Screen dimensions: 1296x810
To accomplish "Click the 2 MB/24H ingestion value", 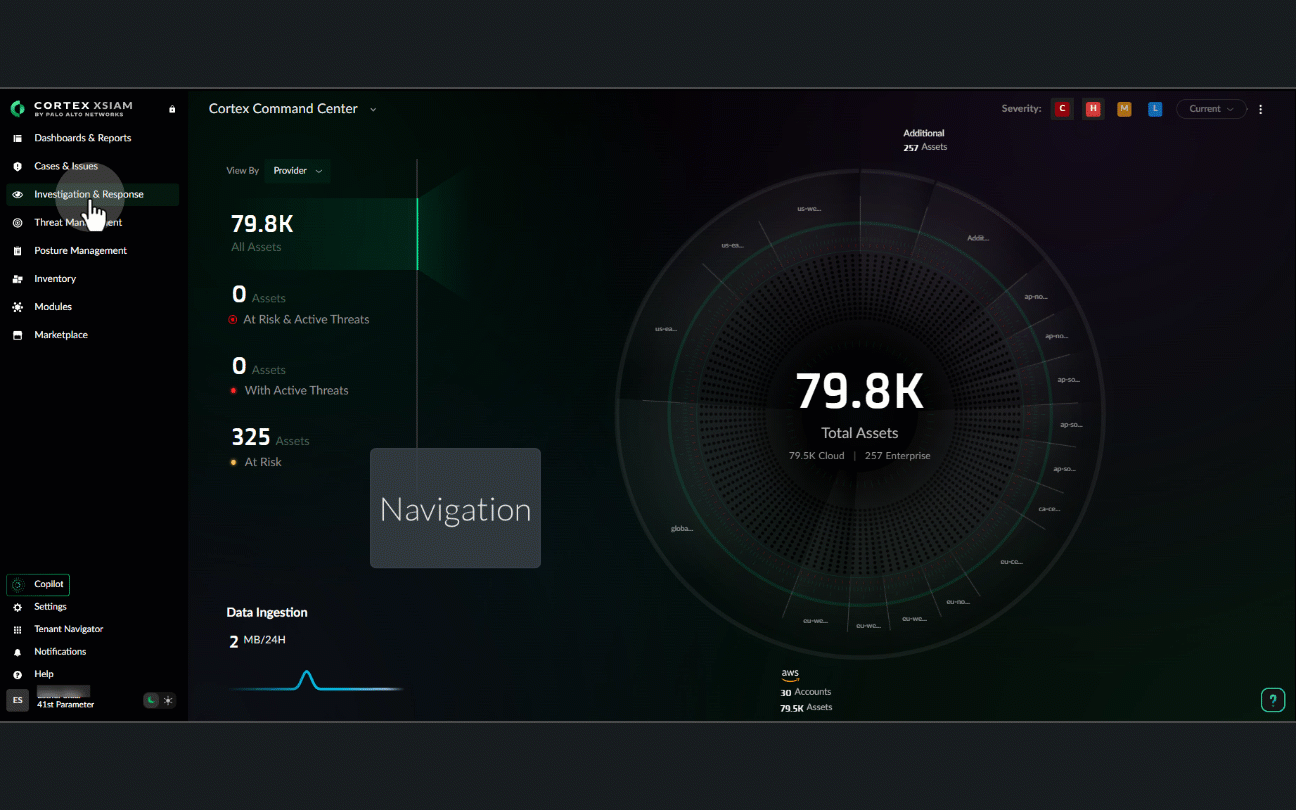I will click(x=258, y=641).
